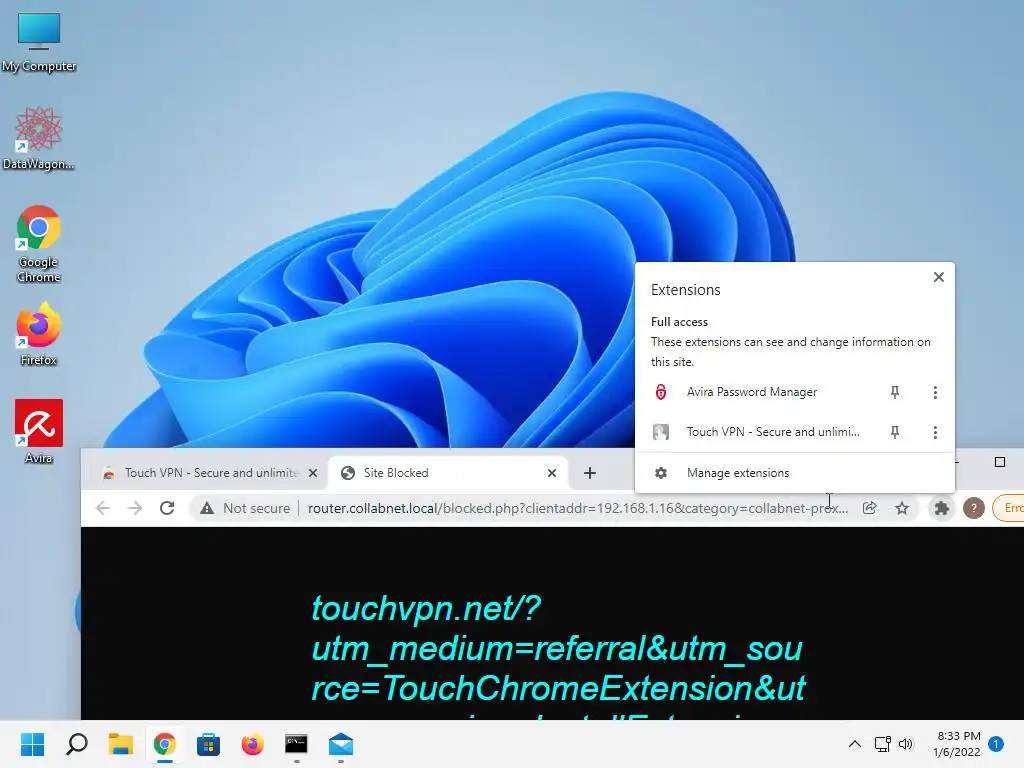This screenshot has width=1024, height=768.
Task: Open File Explorer from the taskbar
Action: (x=121, y=744)
